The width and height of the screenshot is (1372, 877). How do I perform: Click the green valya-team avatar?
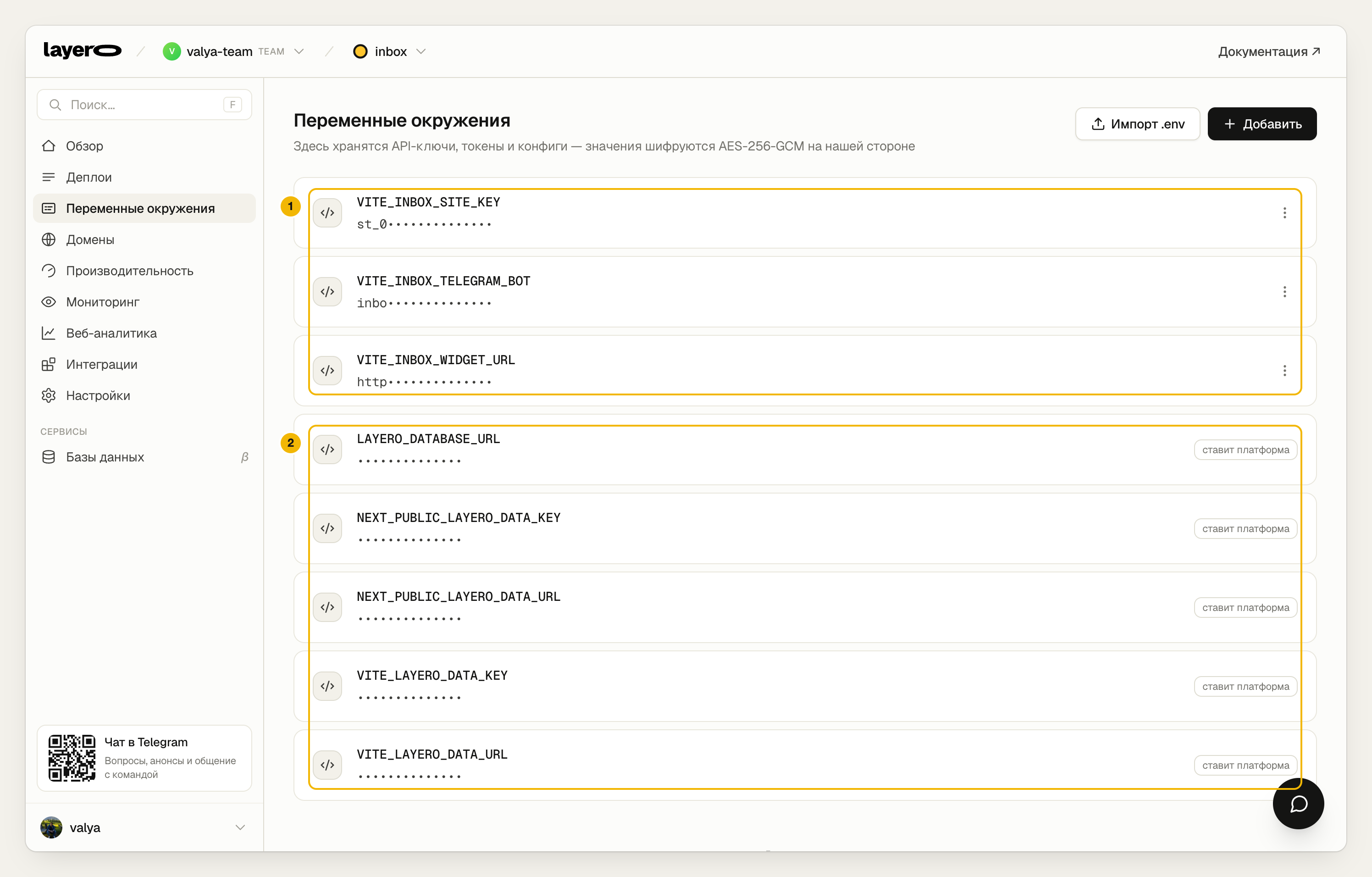[171, 51]
